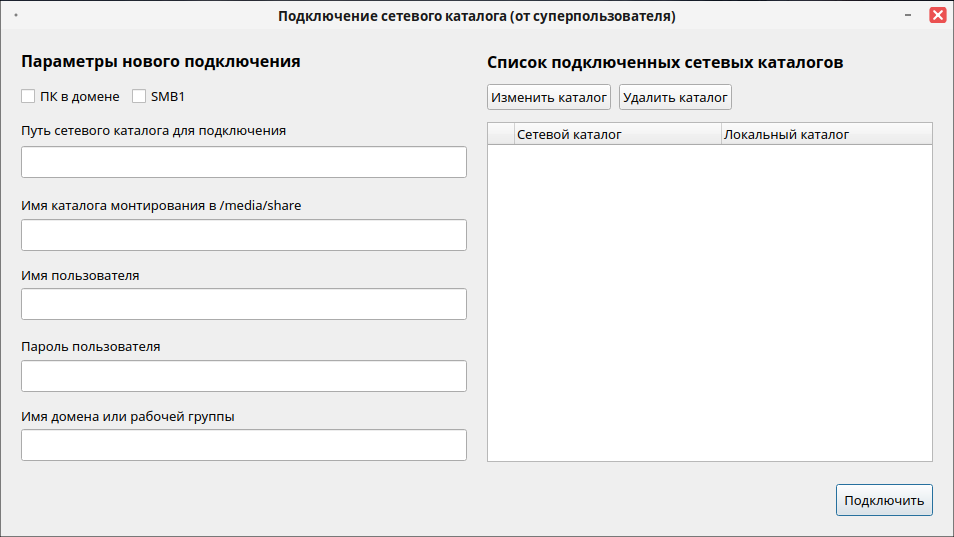
Task: Close the window with the red X icon
Action: (937, 16)
